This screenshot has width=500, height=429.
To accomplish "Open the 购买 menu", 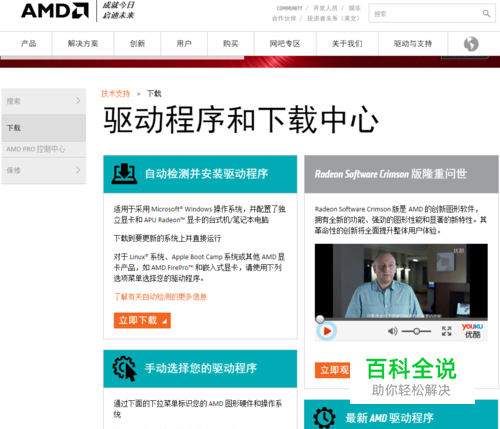I will pyautogui.click(x=231, y=44).
